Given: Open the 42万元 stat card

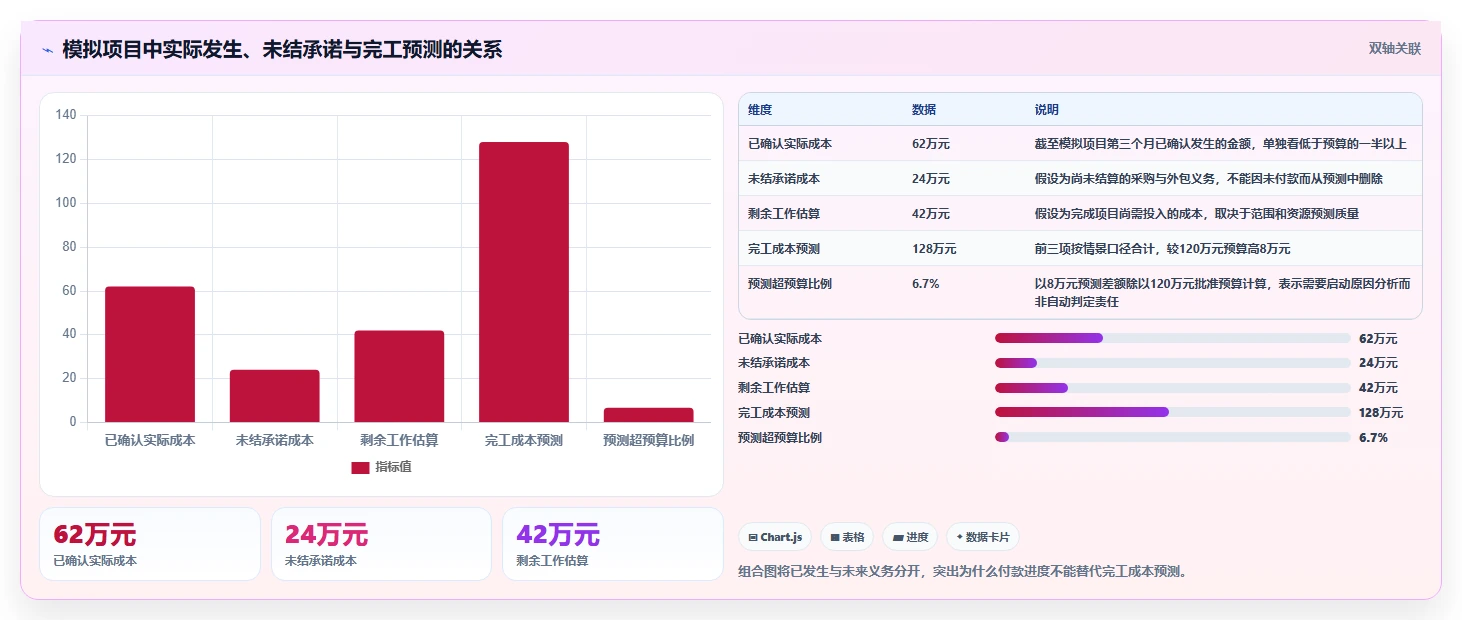Looking at the screenshot, I should click(x=612, y=544).
